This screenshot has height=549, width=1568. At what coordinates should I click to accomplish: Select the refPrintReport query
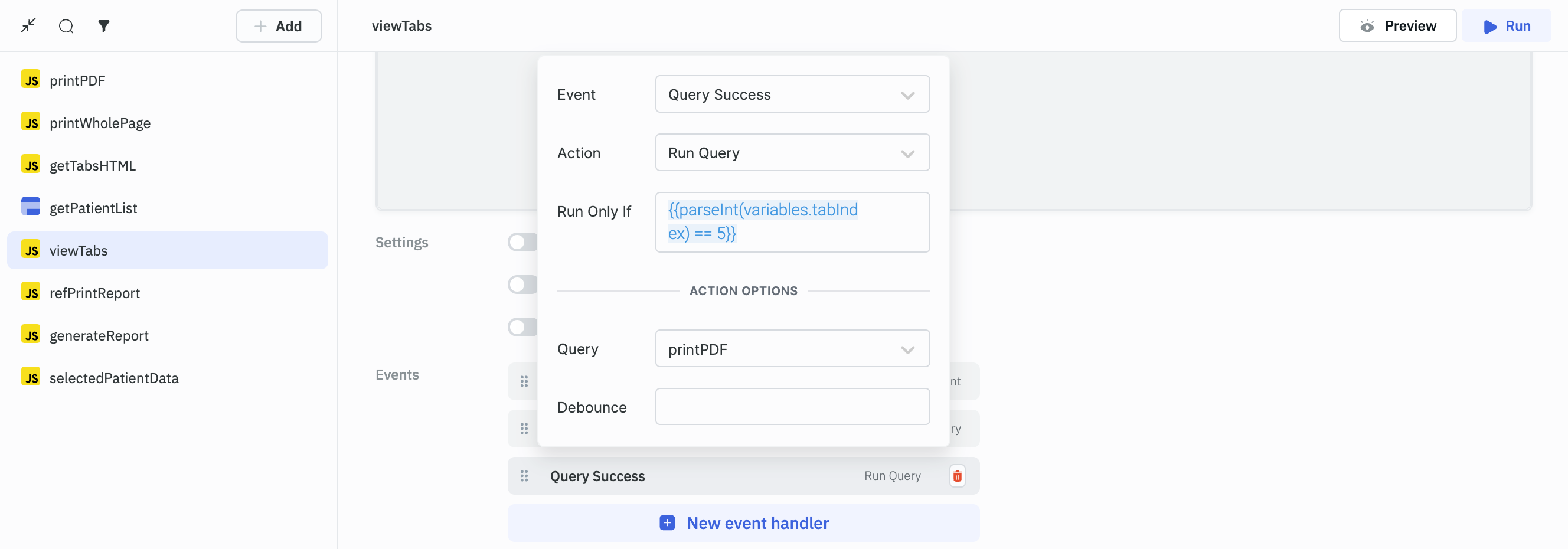pyautogui.click(x=94, y=293)
